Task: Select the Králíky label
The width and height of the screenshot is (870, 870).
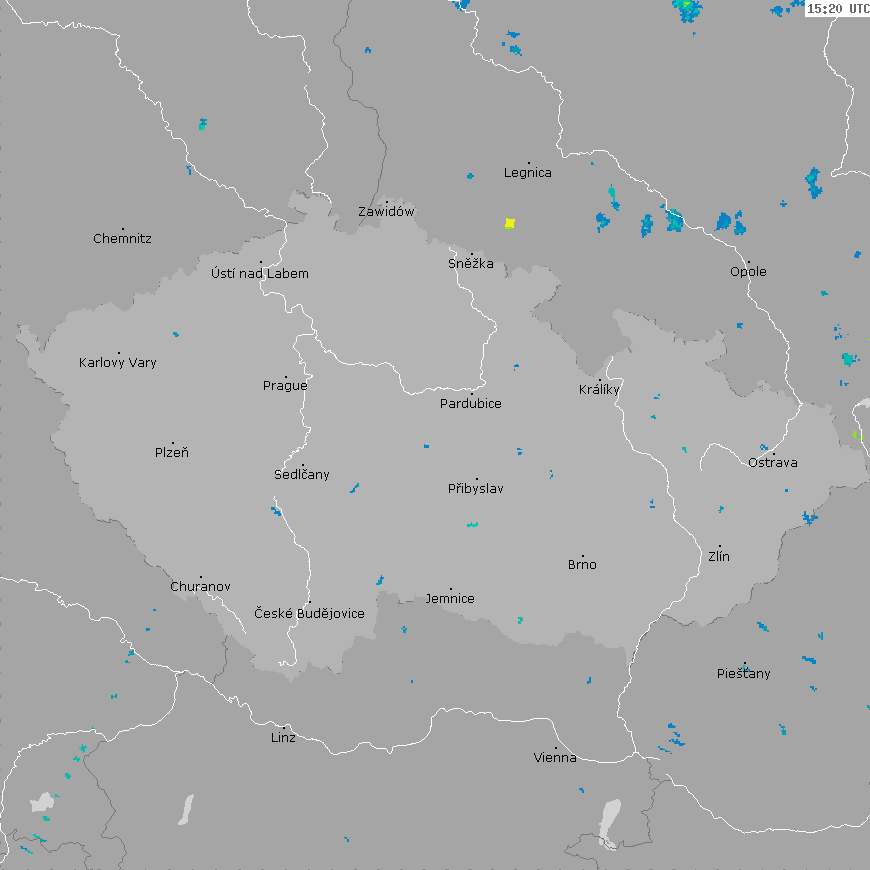Action: point(599,390)
